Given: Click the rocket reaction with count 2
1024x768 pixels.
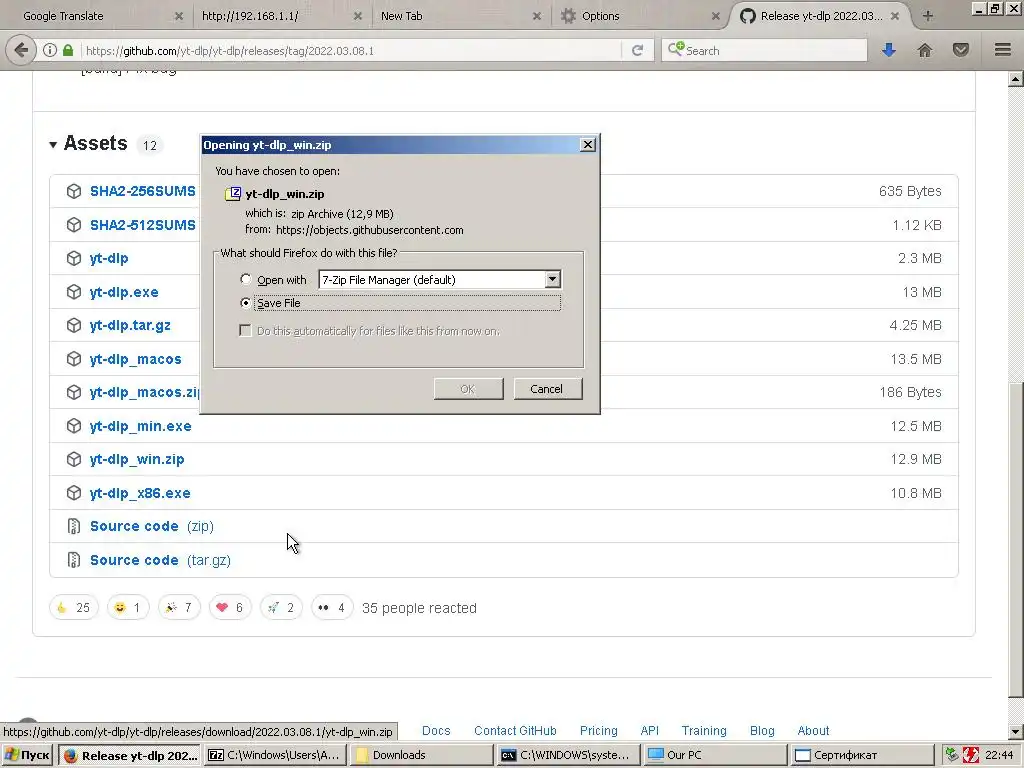Looking at the screenshot, I should pos(281,608).
